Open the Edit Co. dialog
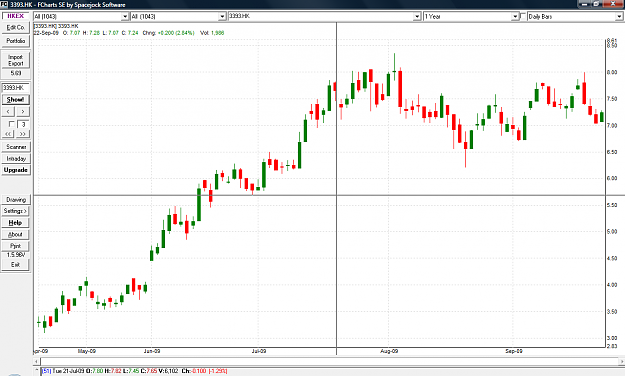This screenshot has width=625, height=376. click(x=16, y=28)
